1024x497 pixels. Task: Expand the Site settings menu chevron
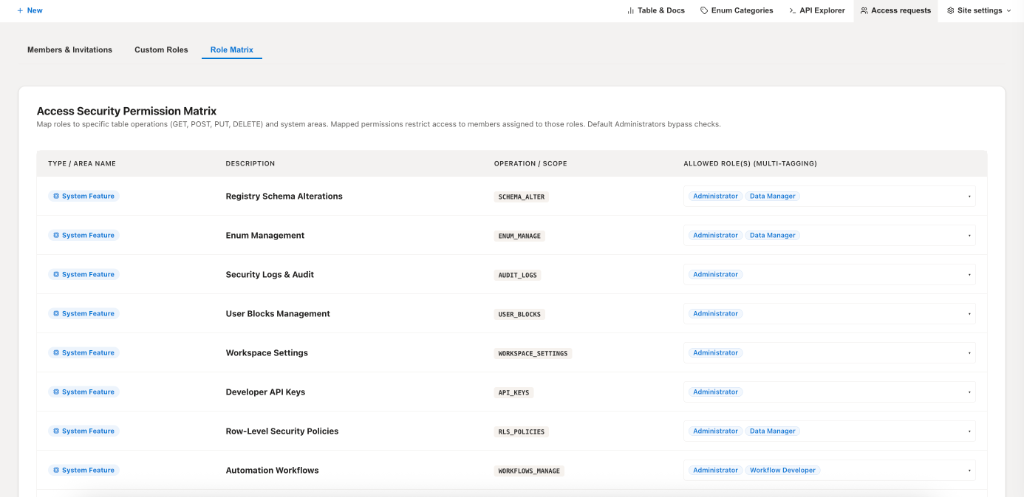point(1009,10)
